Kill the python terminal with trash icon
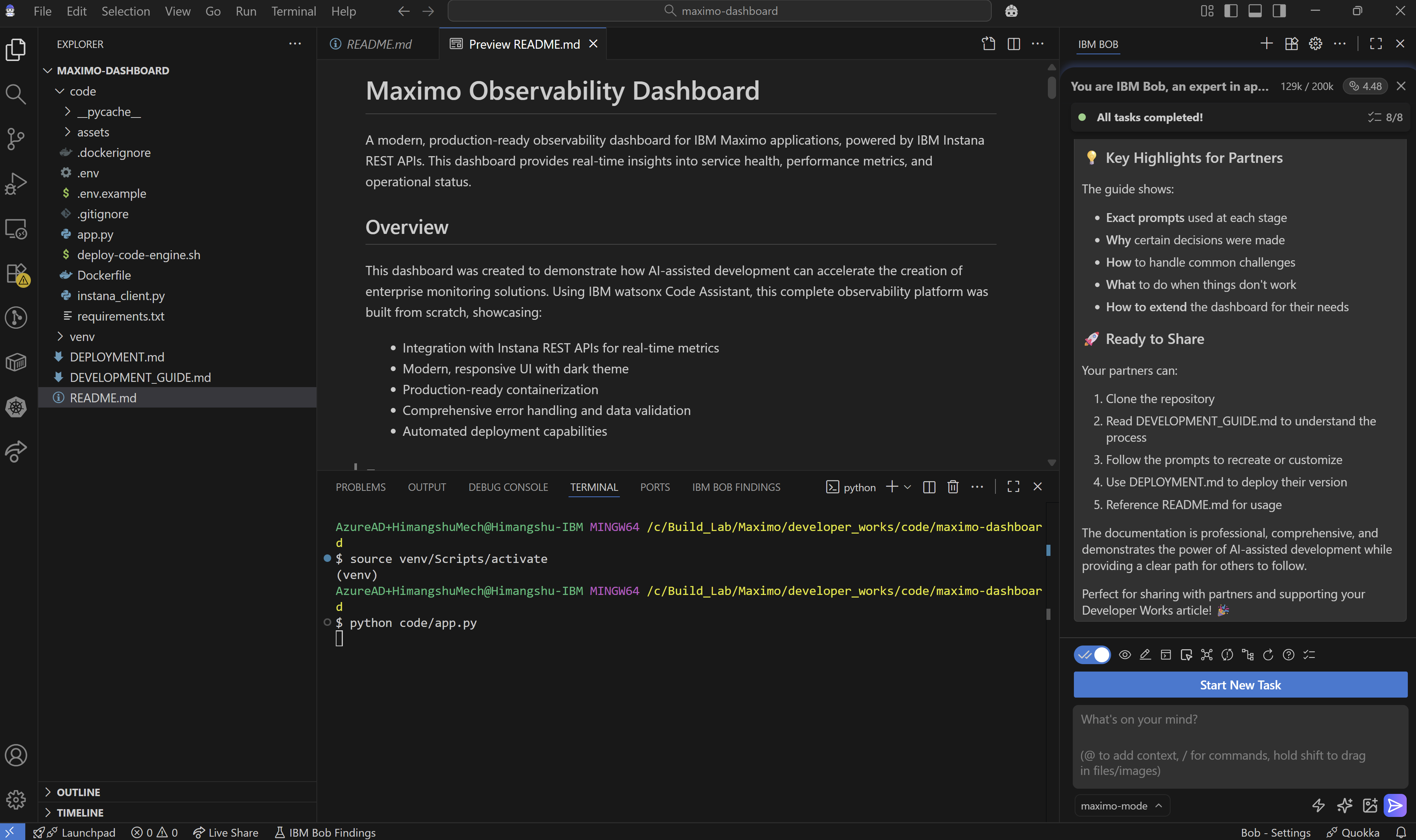 [x=953, y=487]
